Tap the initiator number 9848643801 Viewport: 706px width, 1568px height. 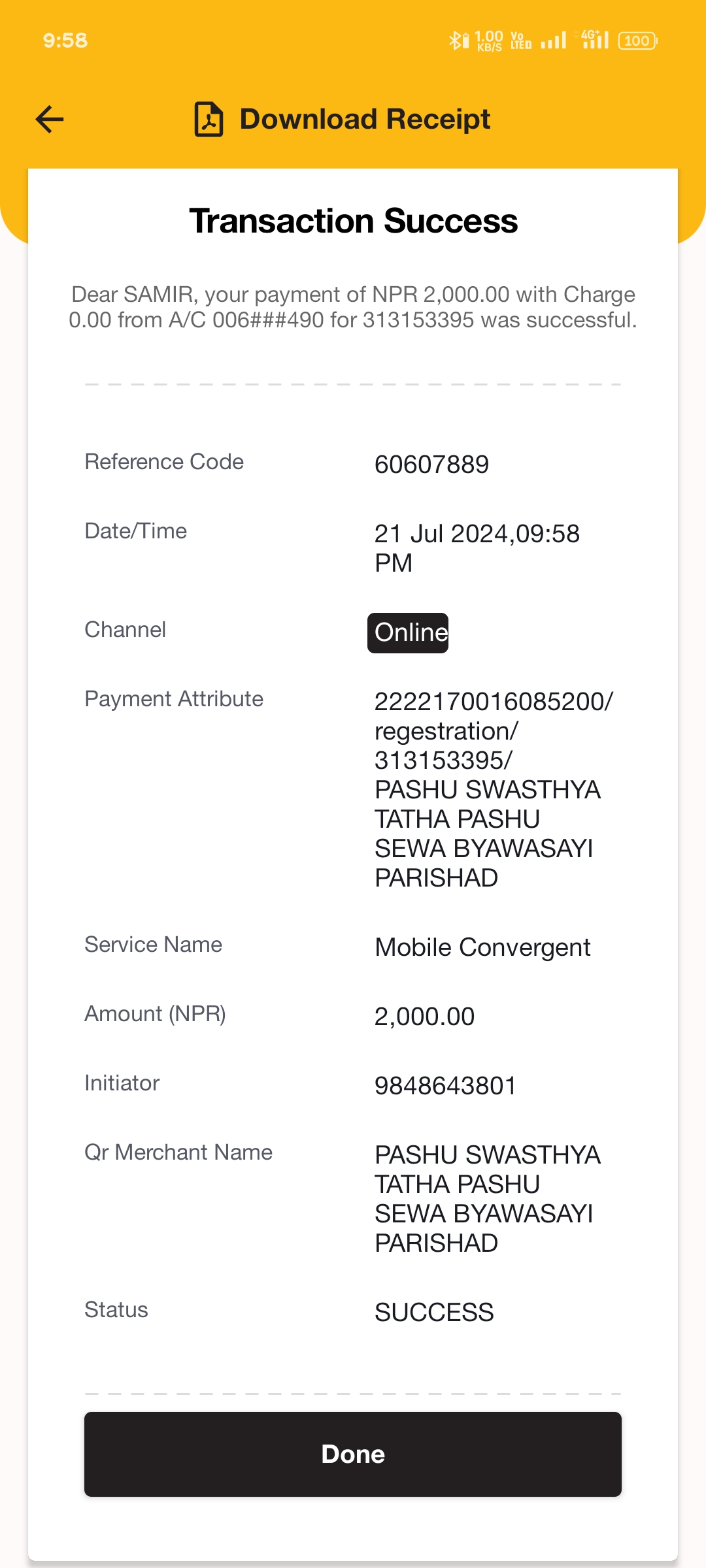click(446, 1086)
